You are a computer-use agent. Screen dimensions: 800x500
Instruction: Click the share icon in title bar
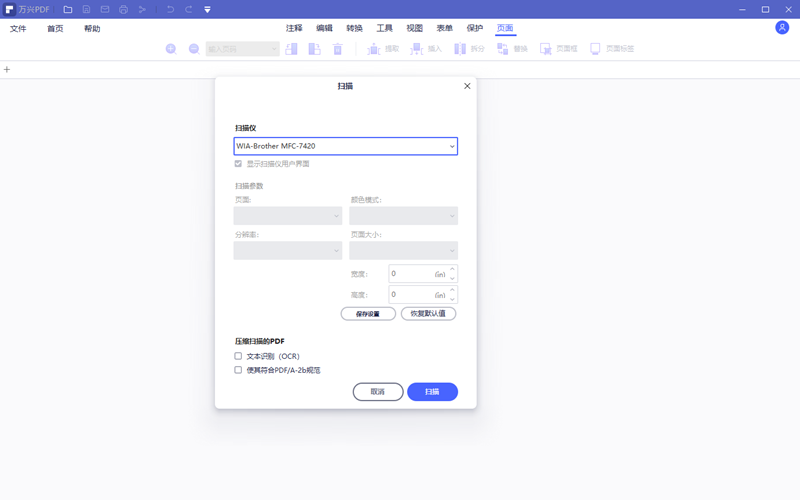coord(142,9)
